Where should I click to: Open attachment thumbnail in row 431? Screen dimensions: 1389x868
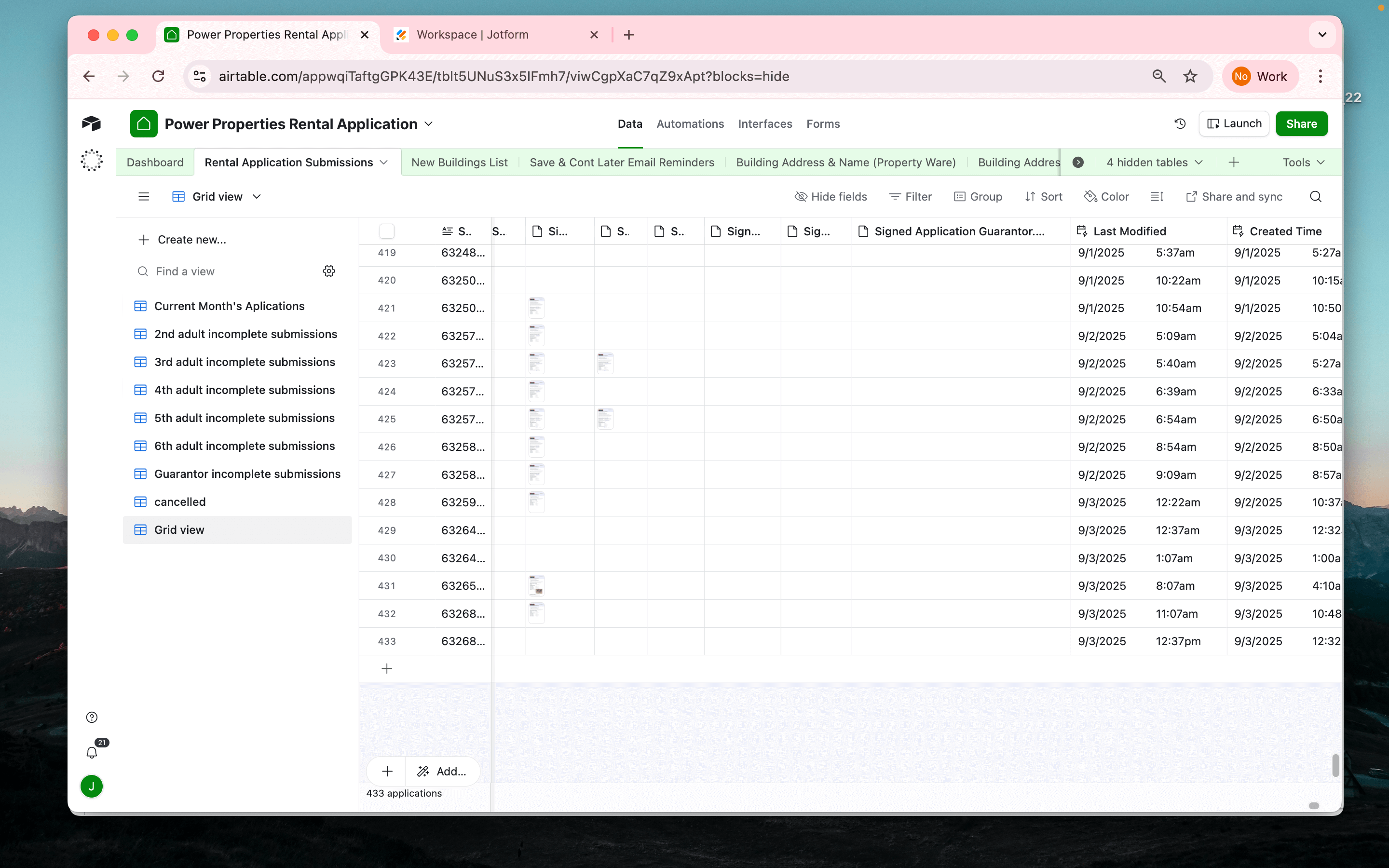536,585
